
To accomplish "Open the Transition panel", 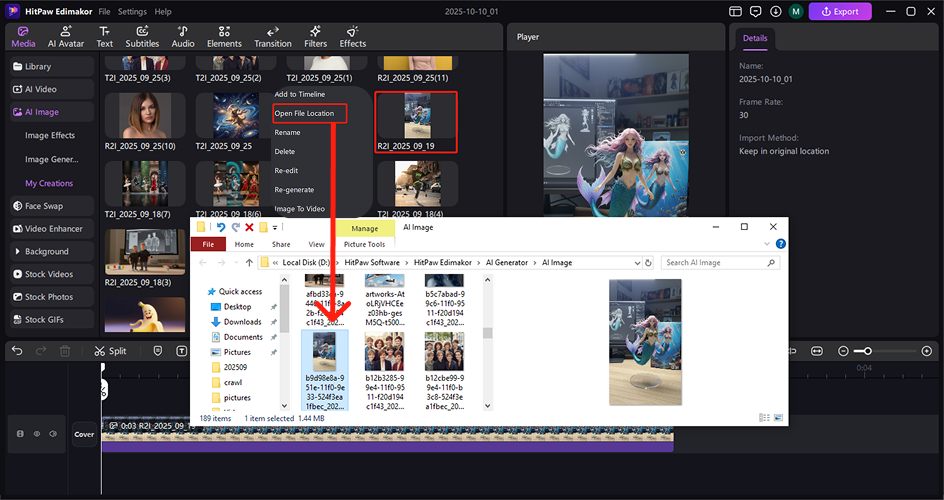I will click(x=272, y=37).
